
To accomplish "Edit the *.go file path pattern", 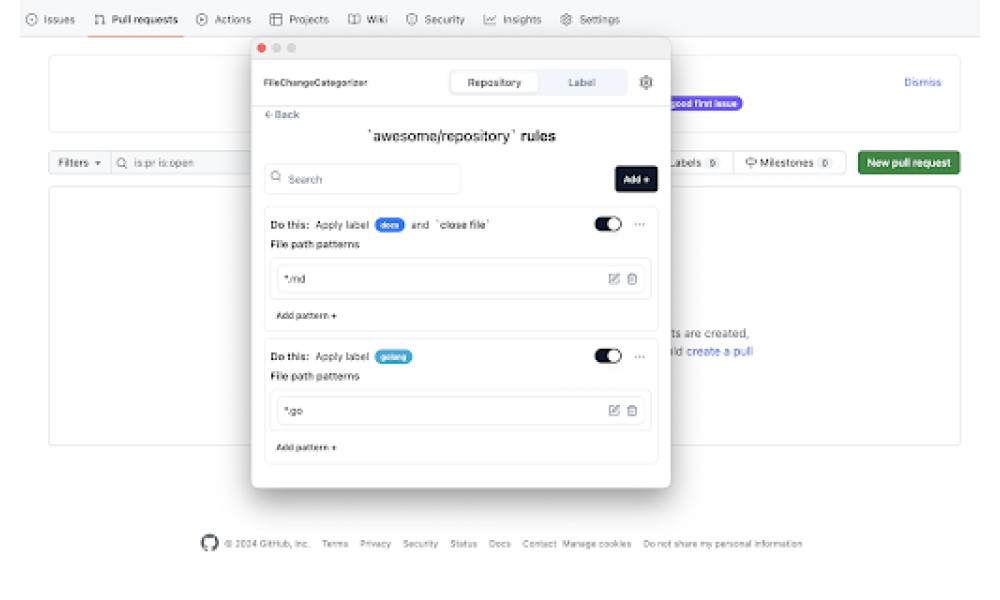I will pos(614,411).
